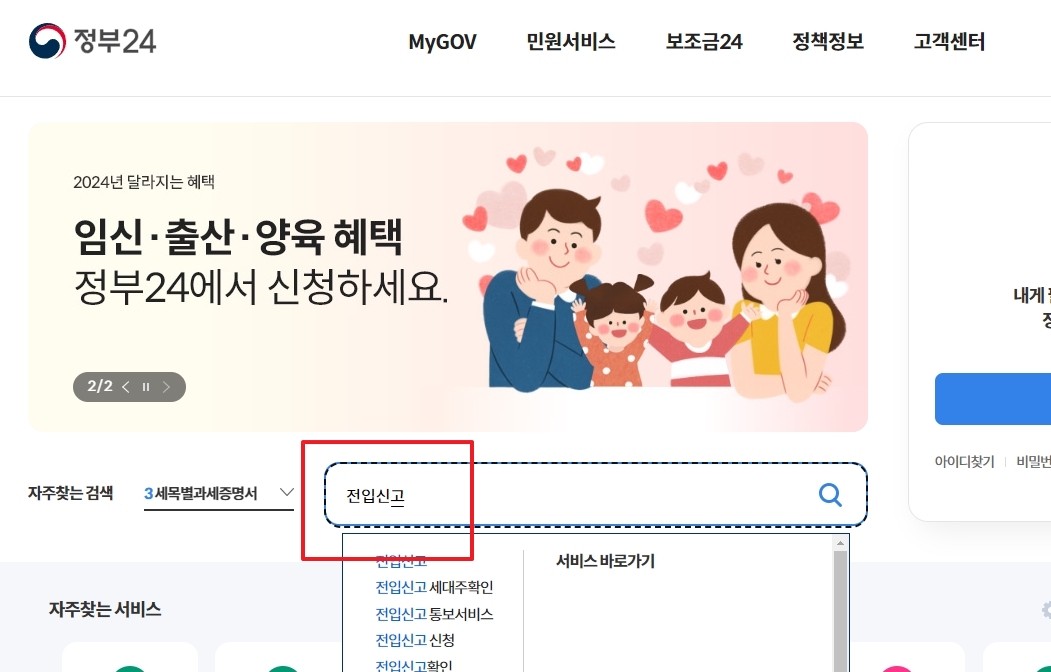
Task: Open the 정책정보 menu
Action: click(x=828, y=42)
